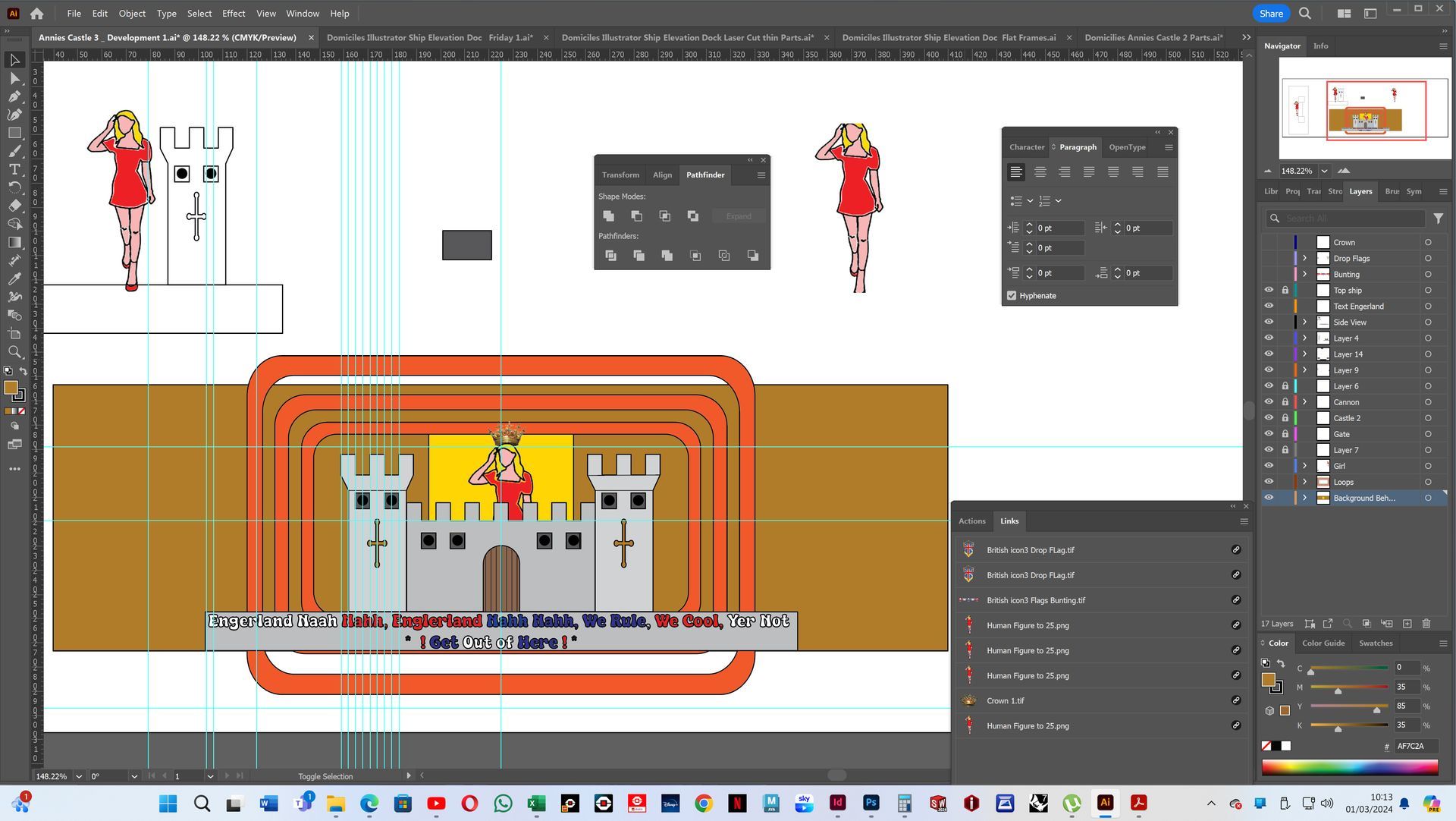1456x821 pixels.
Task: Select the Gradient tool
Action: [x=14, y=242]
